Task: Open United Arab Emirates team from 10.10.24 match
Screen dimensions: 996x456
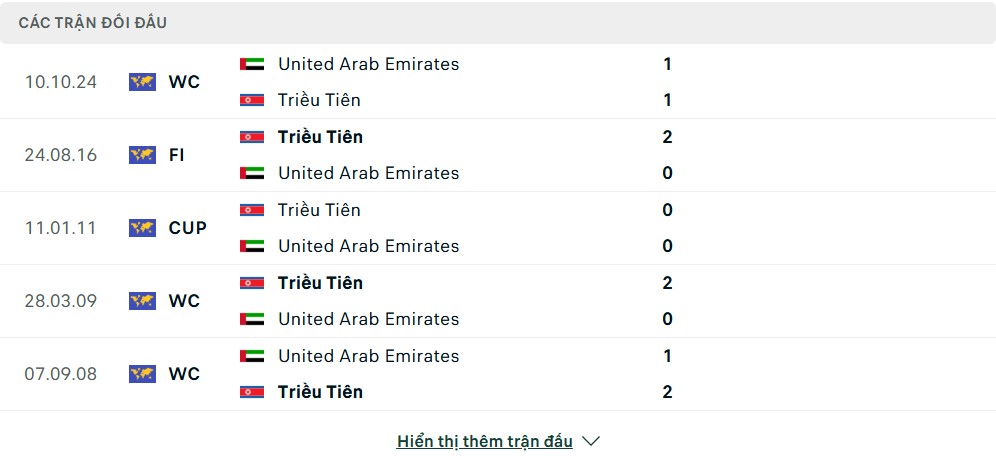Action: [x=368, y=64]
